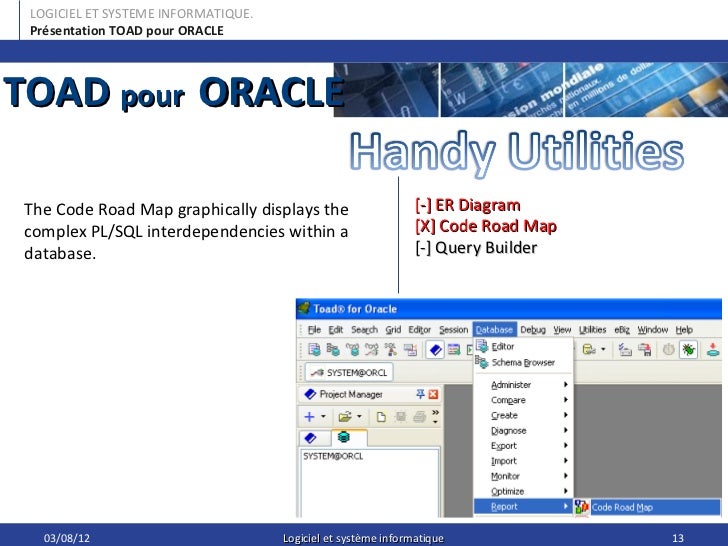Open the Debug menu
Viewport: 728px width, 546px height.
[x=533, y=330]
